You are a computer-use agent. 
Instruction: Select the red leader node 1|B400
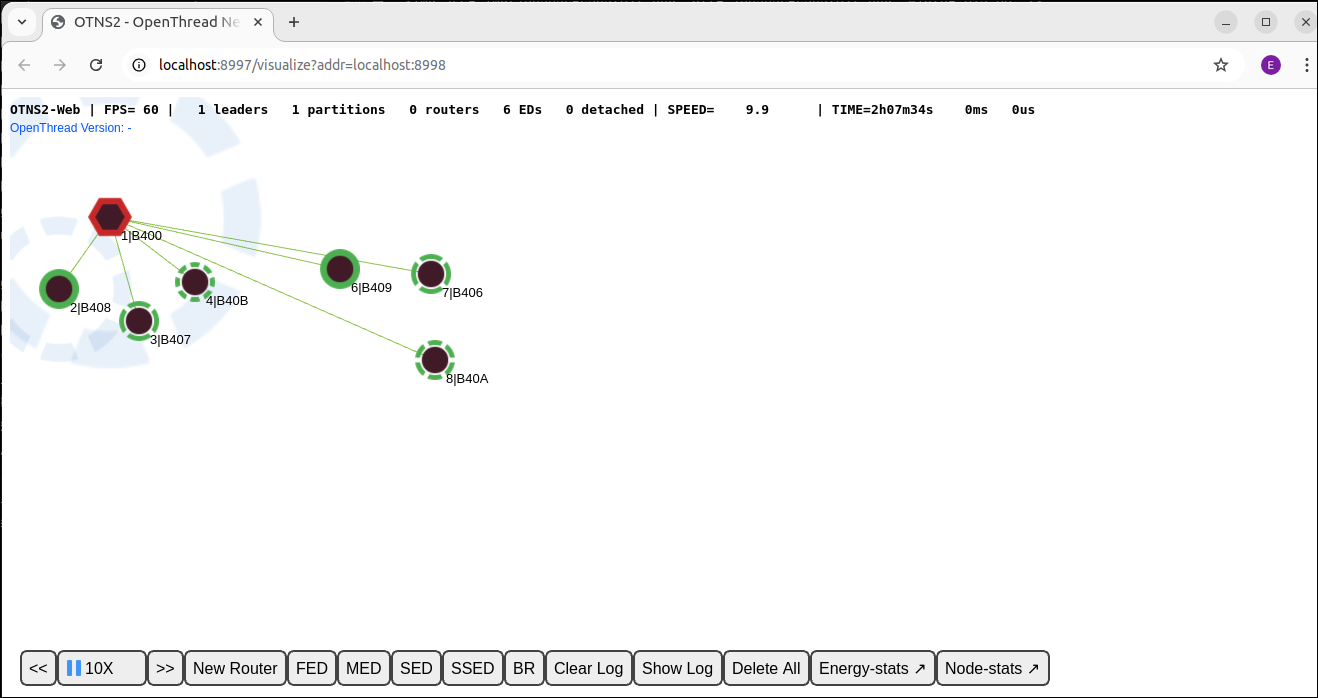(x=110, y=216)
